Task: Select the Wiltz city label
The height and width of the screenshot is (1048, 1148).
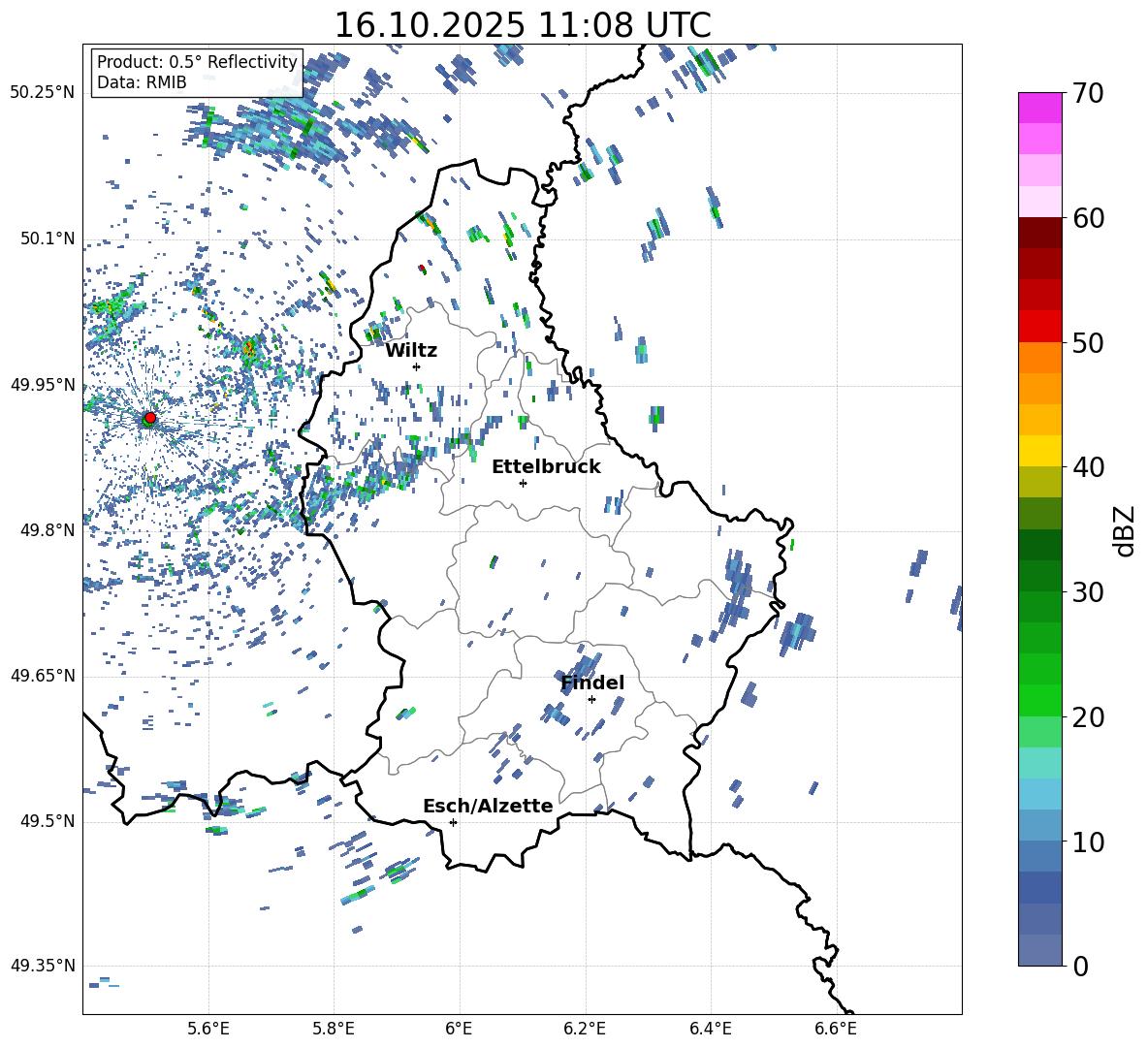Action: (x=411, y=350)
